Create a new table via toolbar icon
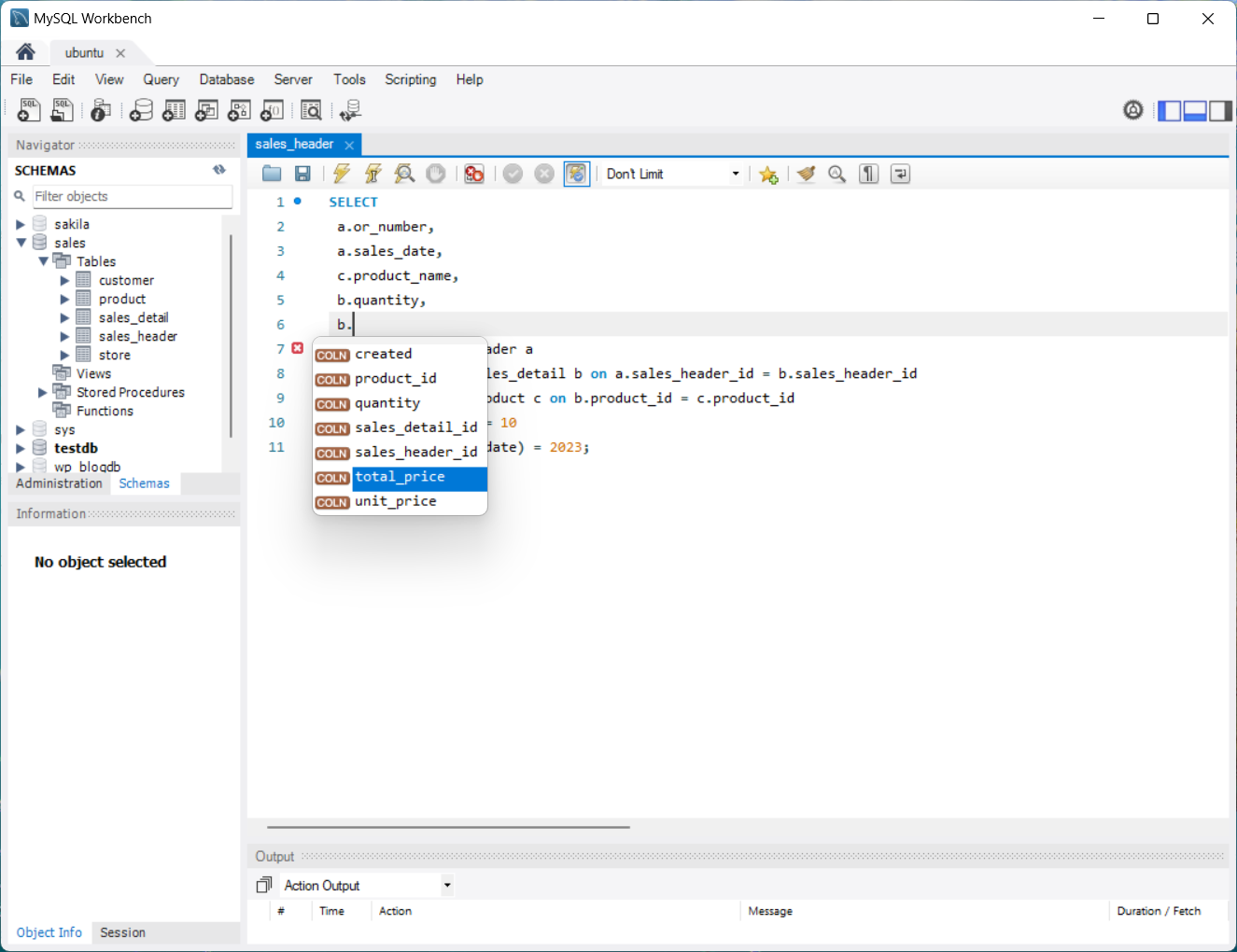 click(174, 110)
